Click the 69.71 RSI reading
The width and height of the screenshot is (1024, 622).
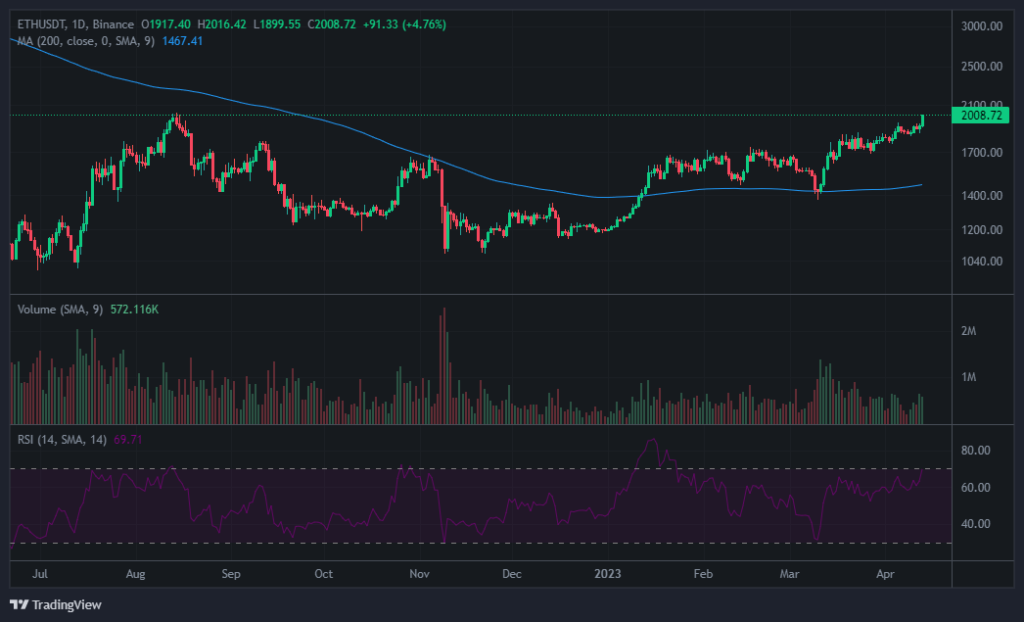click(128, 437)
